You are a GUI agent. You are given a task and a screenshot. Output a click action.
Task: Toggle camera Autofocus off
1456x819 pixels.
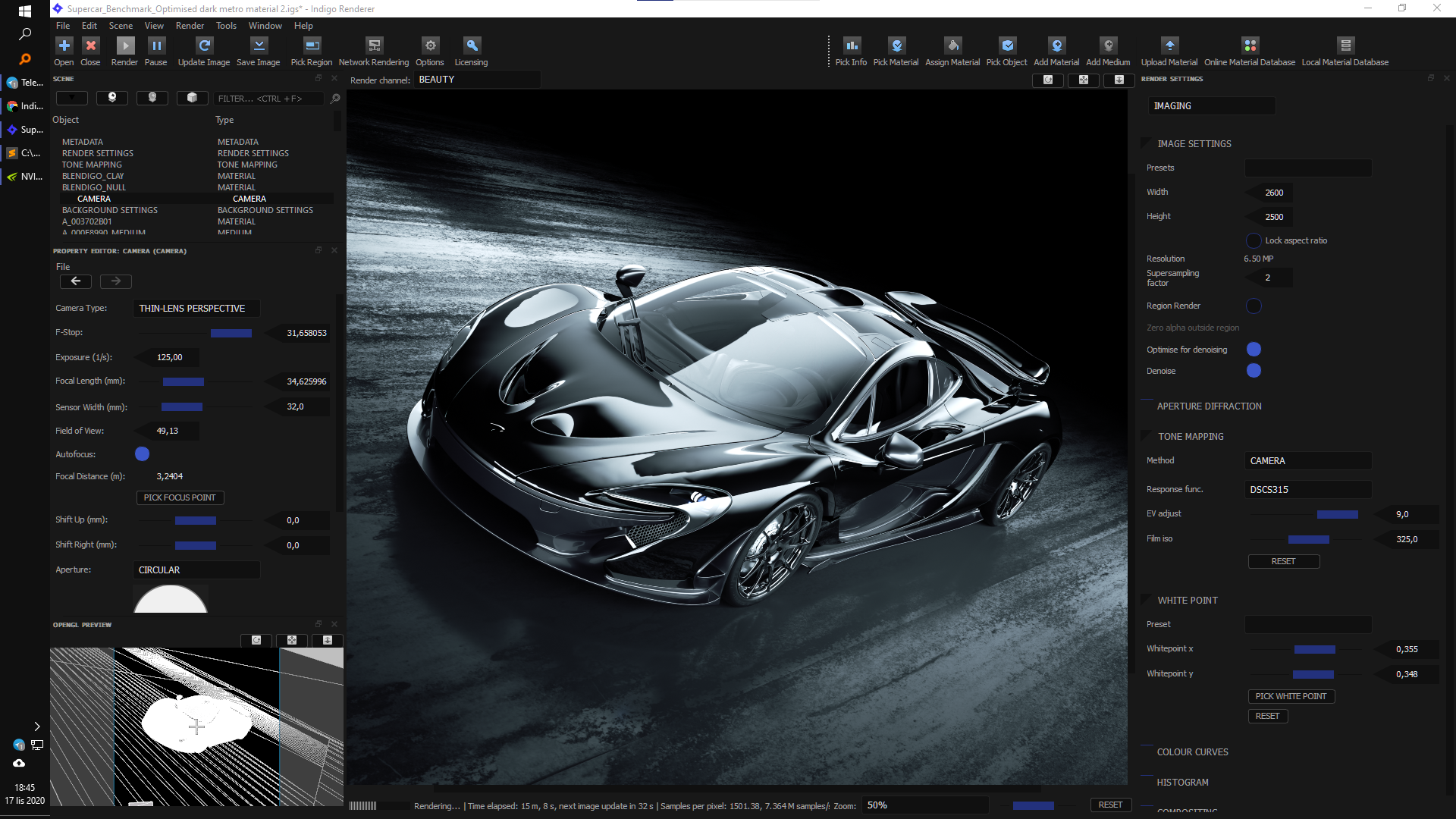coord(142,454)
